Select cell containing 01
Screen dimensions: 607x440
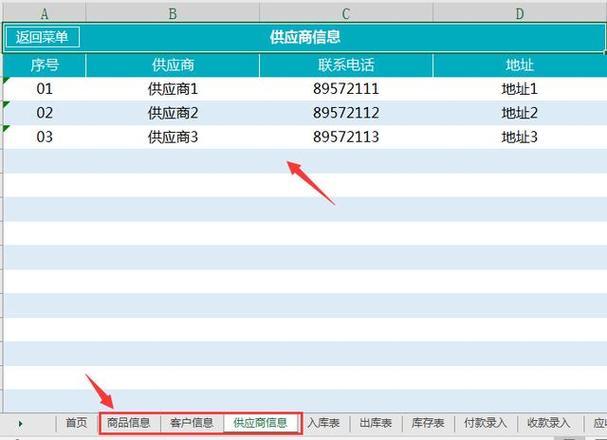(45, 89)
